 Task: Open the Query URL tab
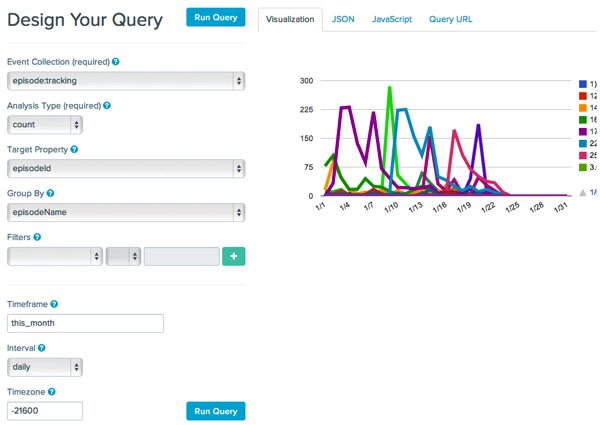point(451,19)
